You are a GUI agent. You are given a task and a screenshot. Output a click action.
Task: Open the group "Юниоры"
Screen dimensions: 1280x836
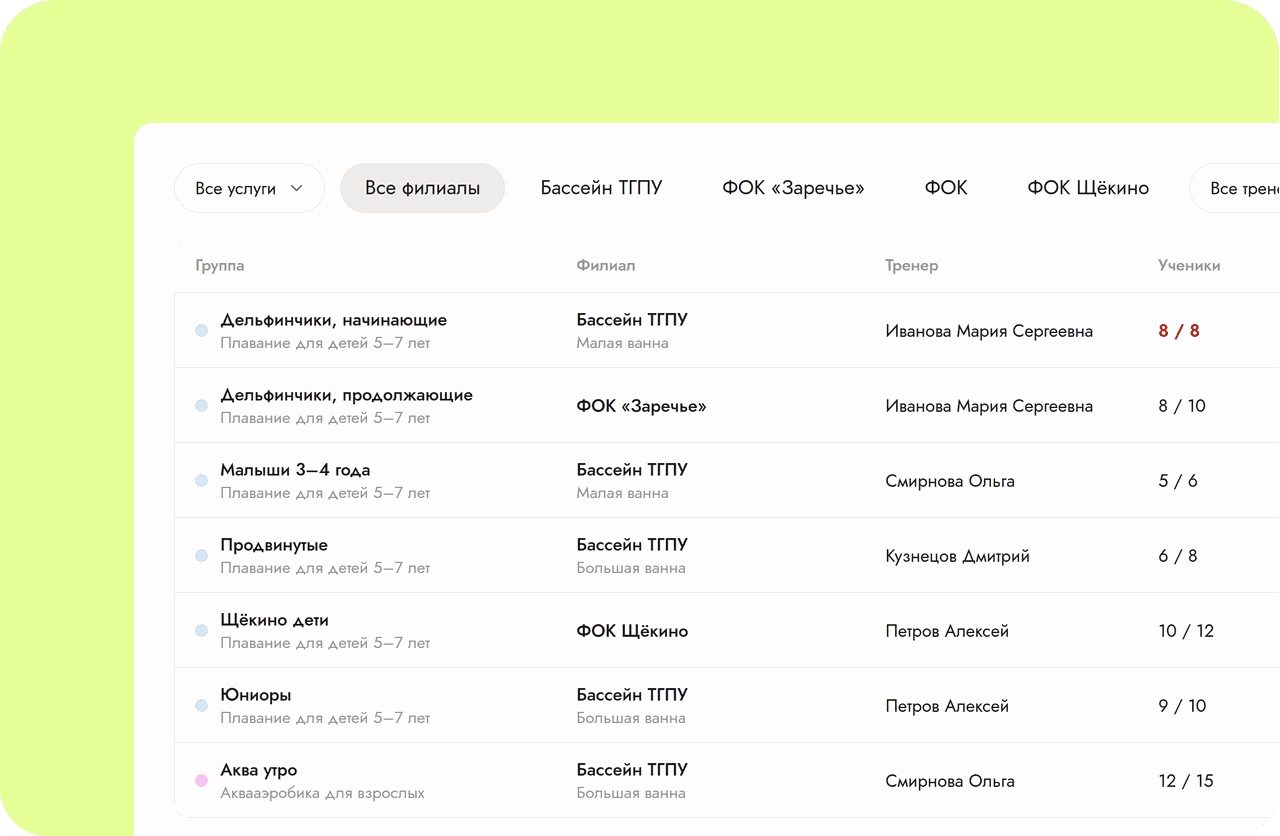[256, 695]
